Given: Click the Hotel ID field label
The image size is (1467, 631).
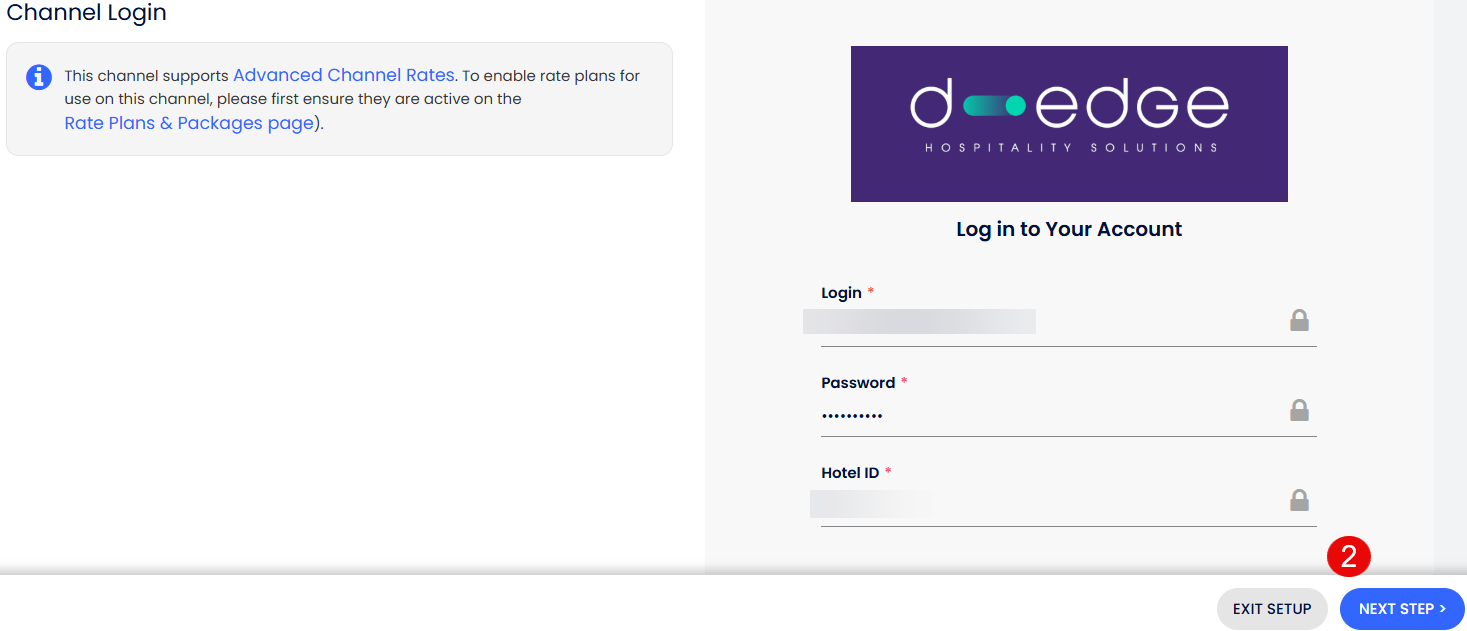Looking at the screenshot, I should [850, 473].
